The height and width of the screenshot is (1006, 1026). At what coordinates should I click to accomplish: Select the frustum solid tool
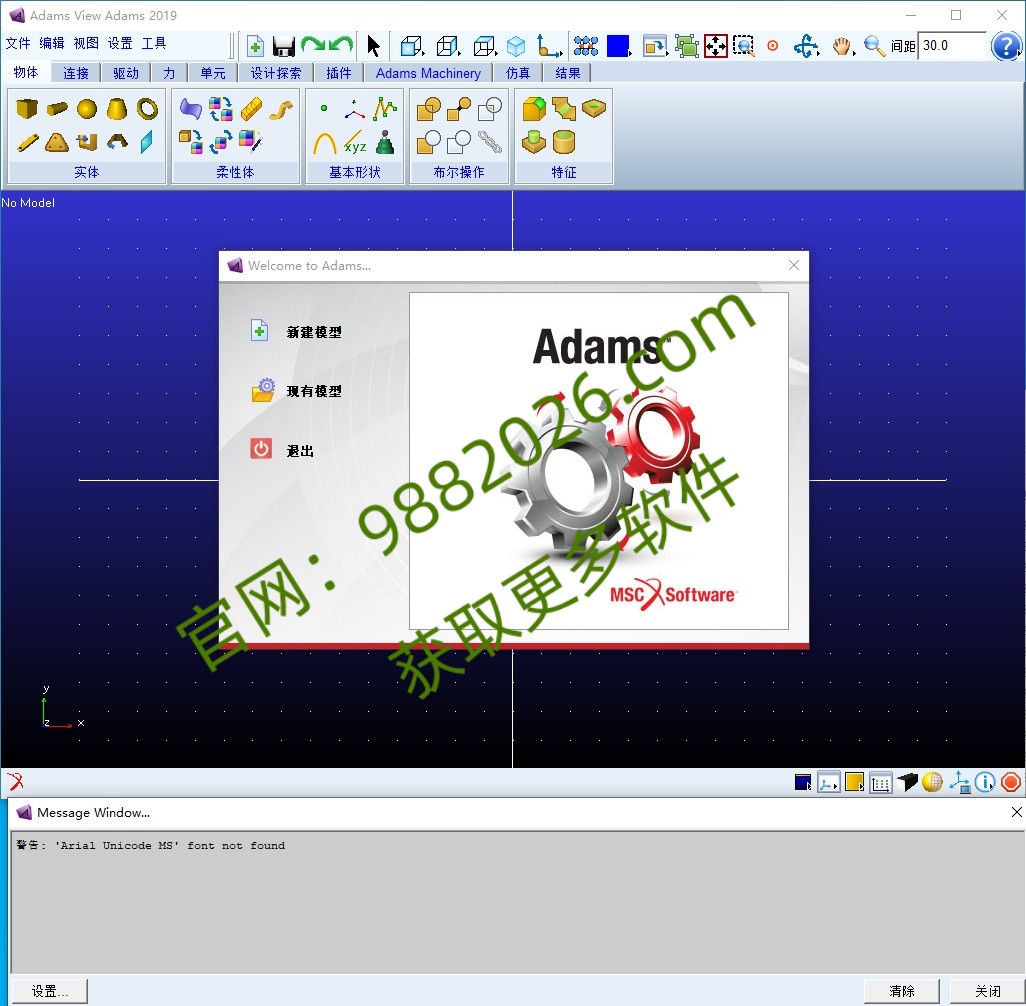point(117,109)
